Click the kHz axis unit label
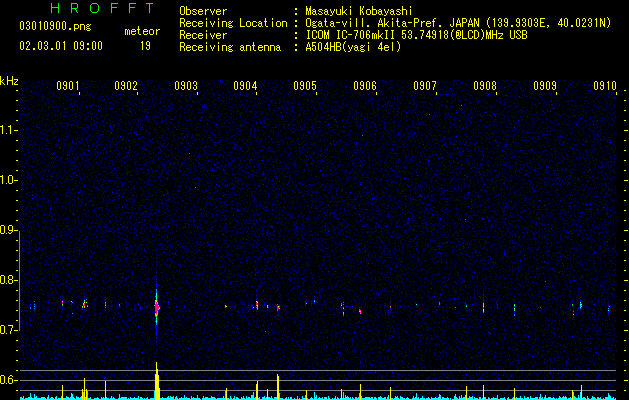Viewport: 629px width, 400px height. pyautogui.click(x=9, y=81)
